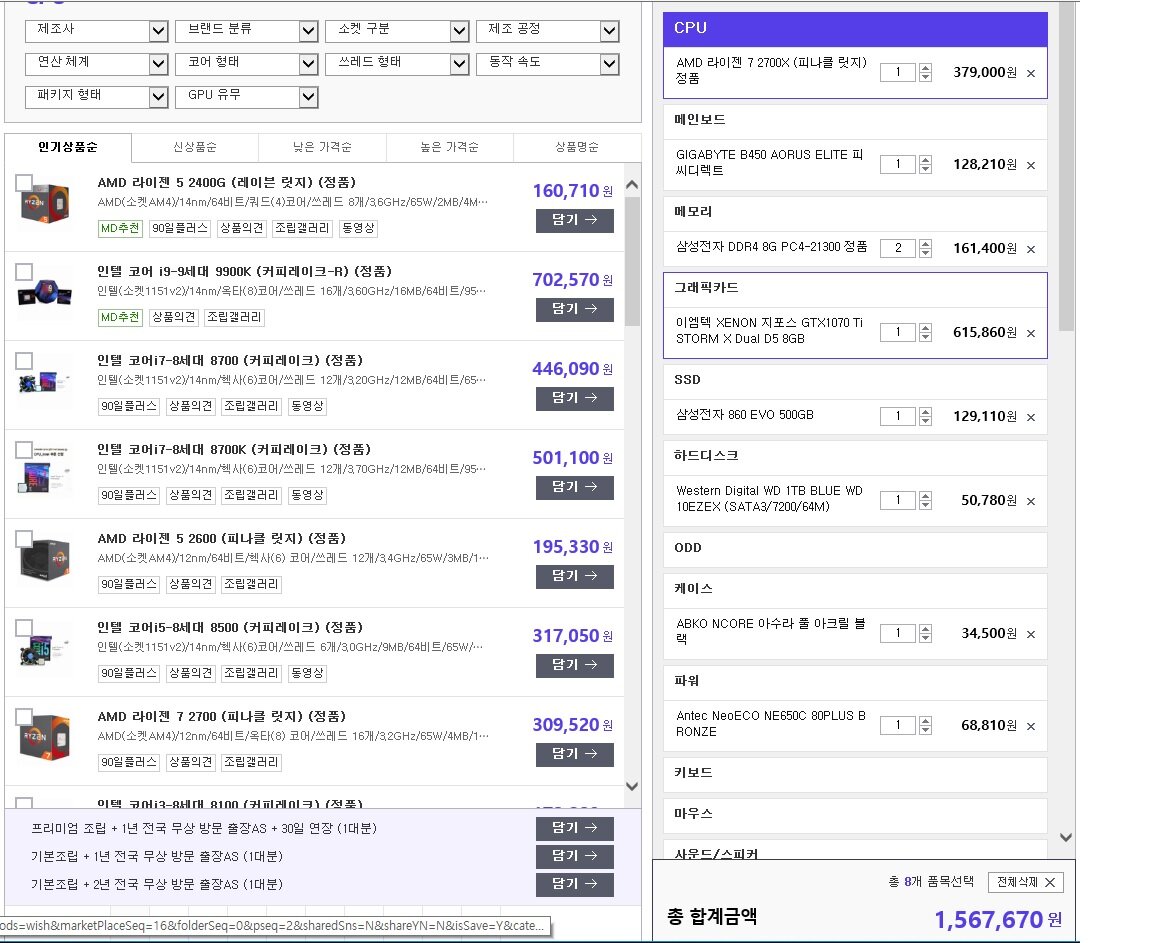Image resolution: width=1152 pixels, height=943 pixels.
Task: Open the 쓰레드 형태 filter dropdown
Action: click(x=397, y=64)
